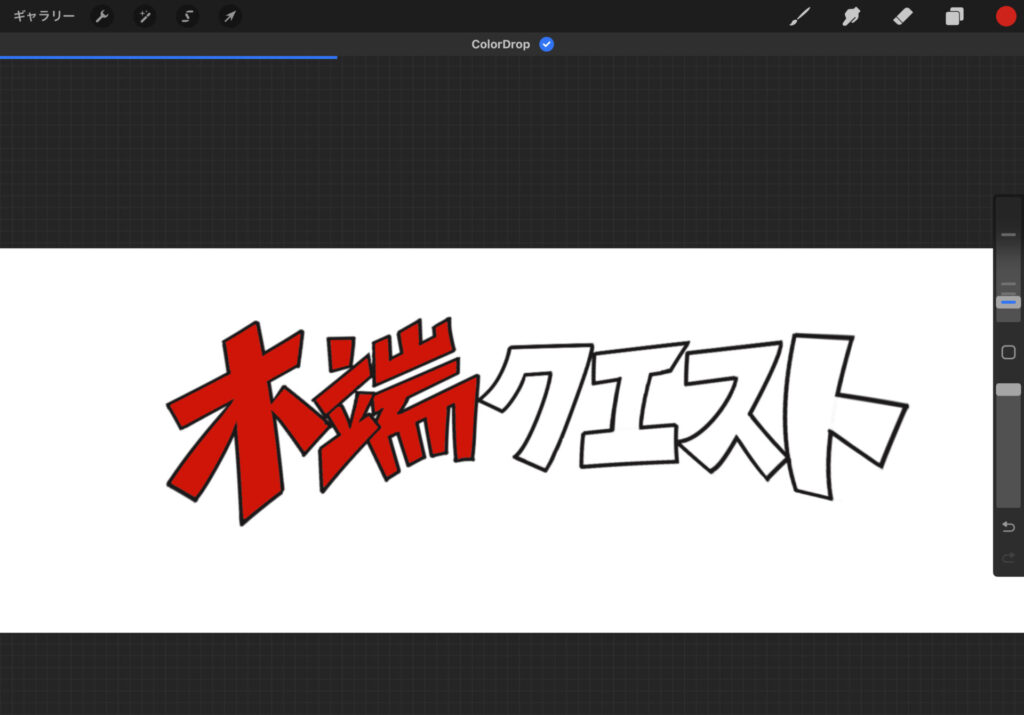Open the red active color picker
The image size is (1024, 715).
(x=1006, y=16)
